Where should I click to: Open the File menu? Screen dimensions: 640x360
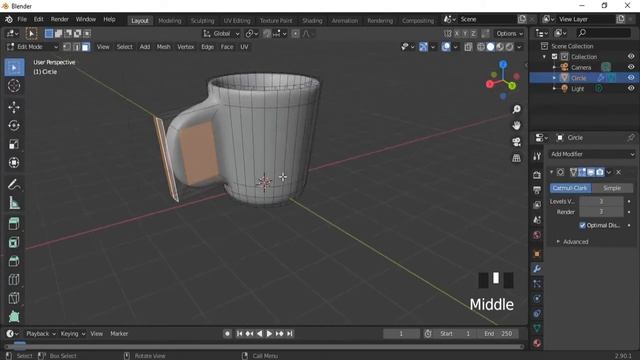(x=22, y=19)
